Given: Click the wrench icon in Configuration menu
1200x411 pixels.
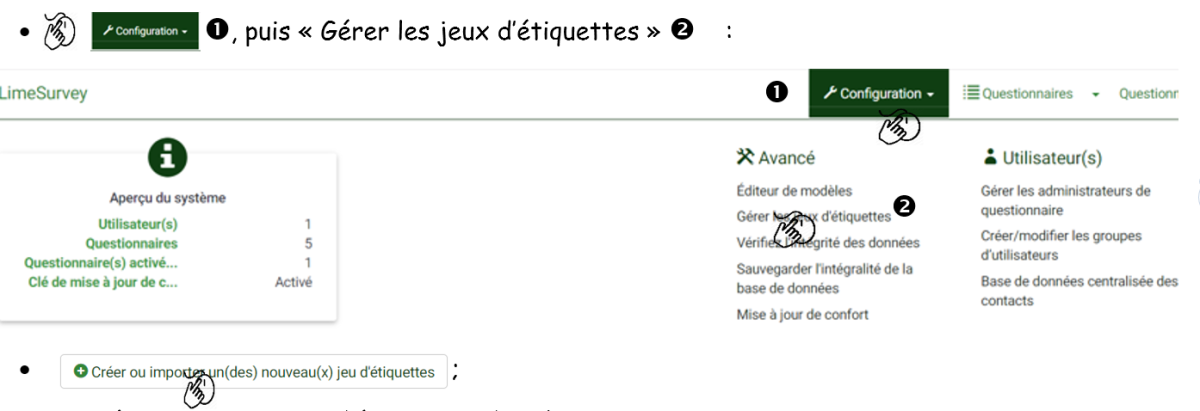Looking at the screenshot, I should tap(829, 94).
